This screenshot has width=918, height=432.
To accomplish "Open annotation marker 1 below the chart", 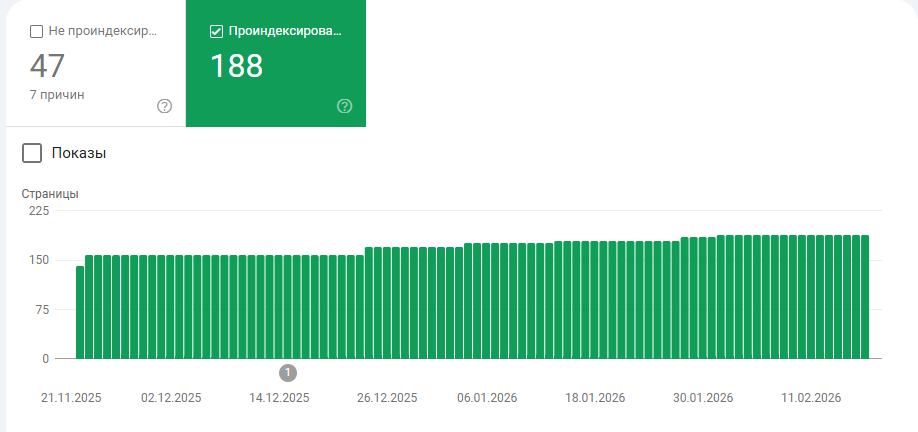I will [x=287, y=372].
